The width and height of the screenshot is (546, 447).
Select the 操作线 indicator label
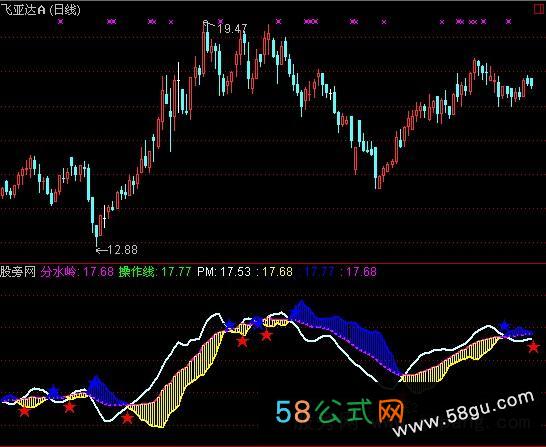click(137, 272)
